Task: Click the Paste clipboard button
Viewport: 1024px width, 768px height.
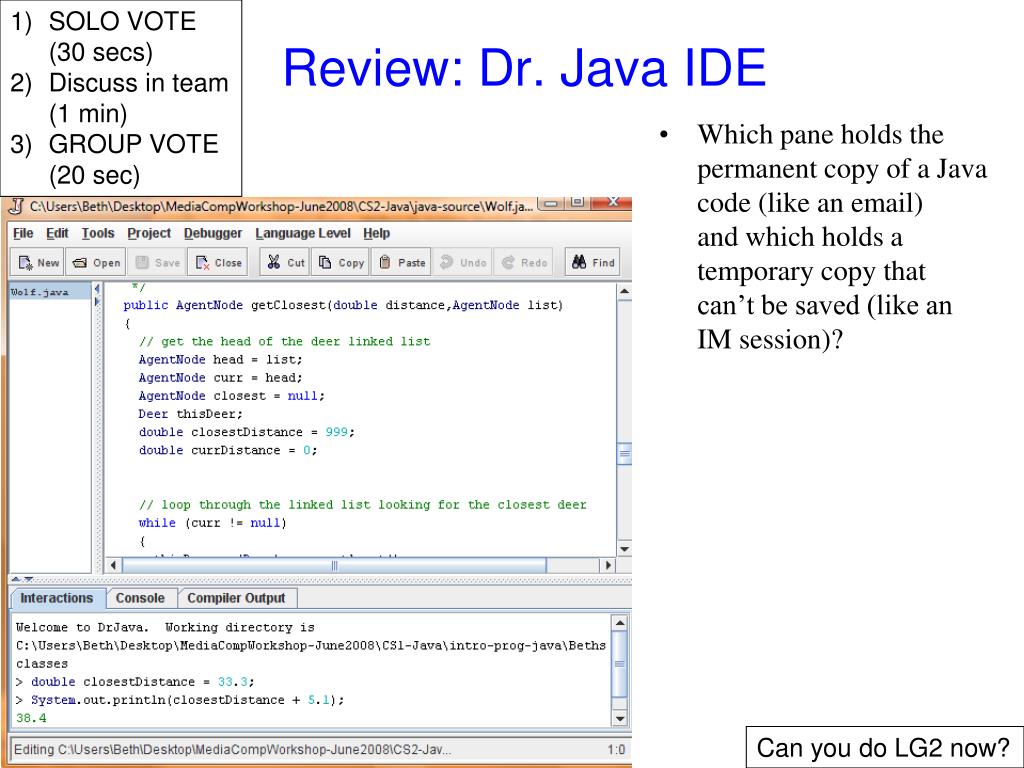Action: [402, 263]
